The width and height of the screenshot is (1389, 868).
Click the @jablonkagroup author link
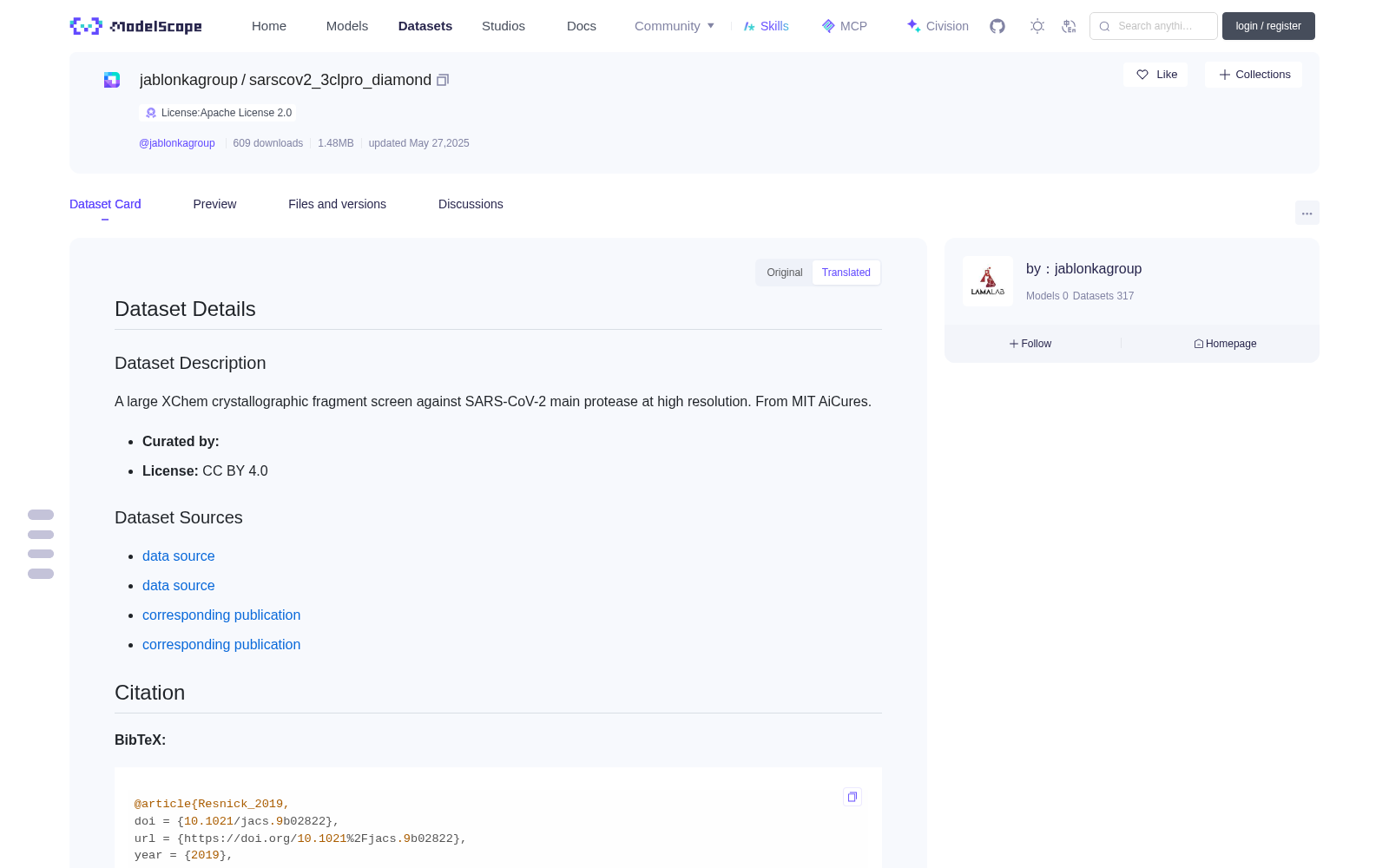(x=177, y=143)
